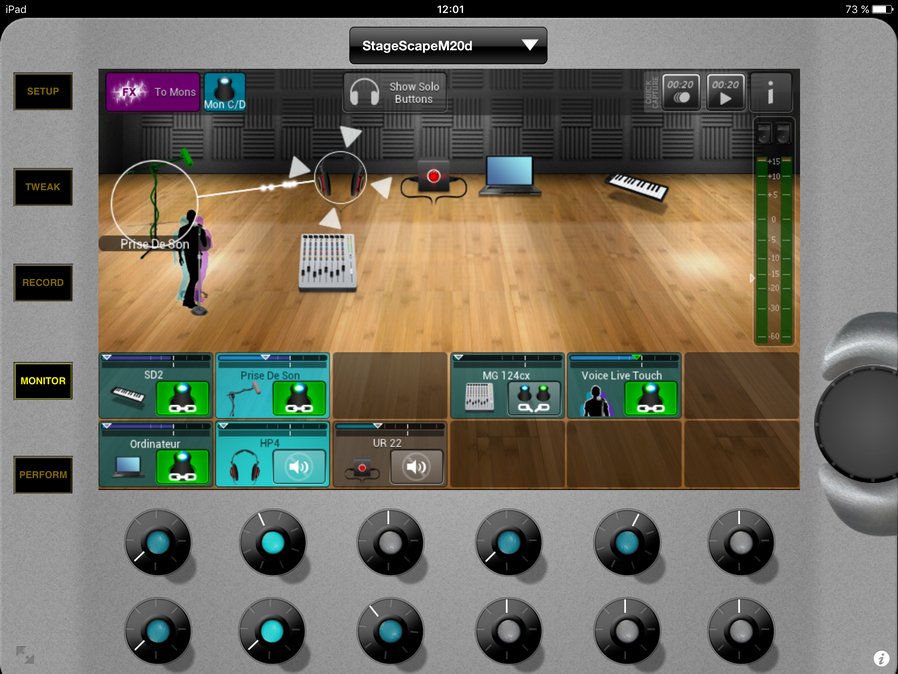The image size is (898, 674).
Task: Tap the laptop icon on the stage
Action: tap(510, 175)
